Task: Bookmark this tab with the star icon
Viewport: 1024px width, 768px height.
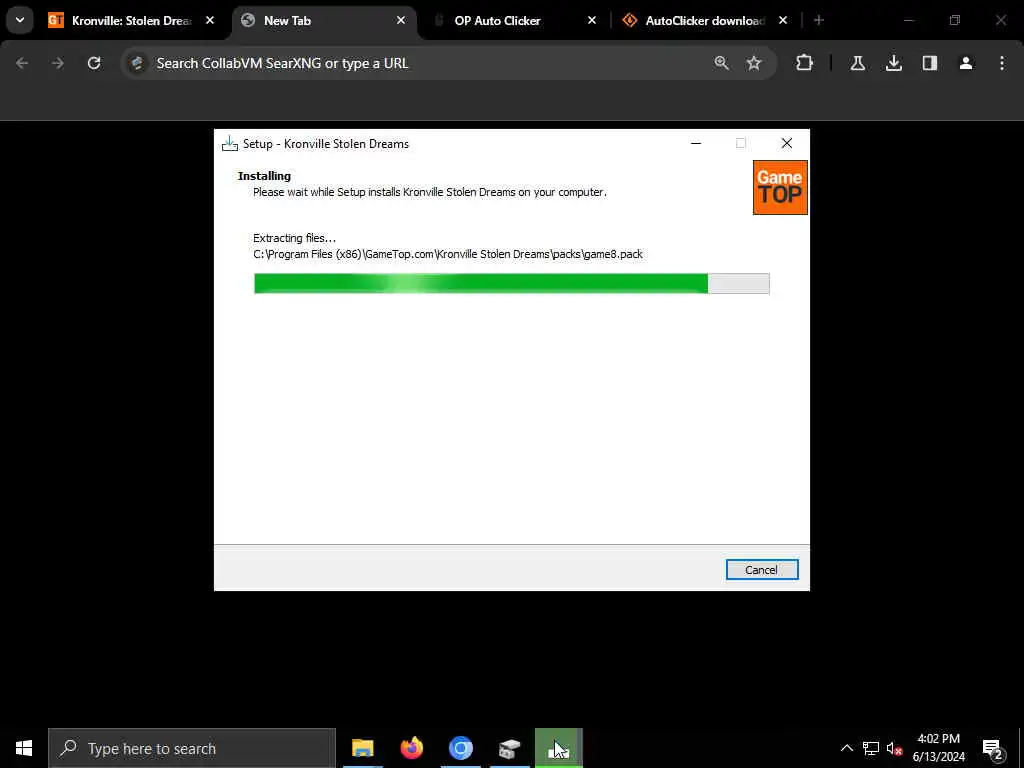Action: [x=754, y=63]
